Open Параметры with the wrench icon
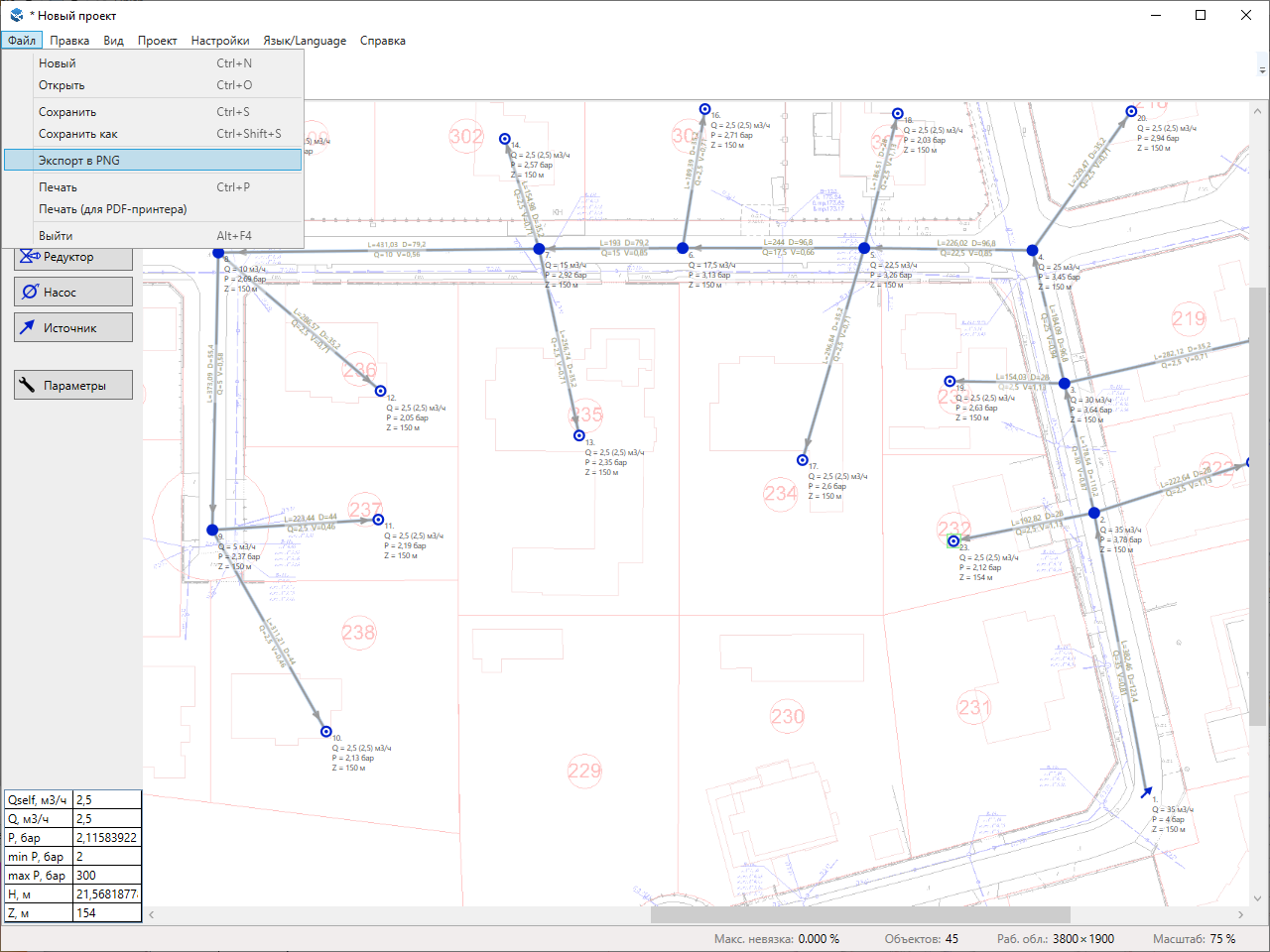The width and height of the screenshot is (1270, 952). point(73,386)
